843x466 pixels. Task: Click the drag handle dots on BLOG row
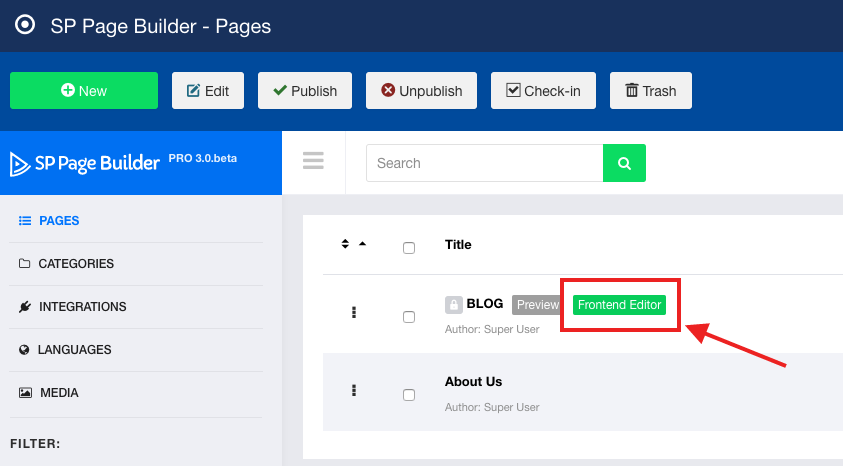[354, 312]
